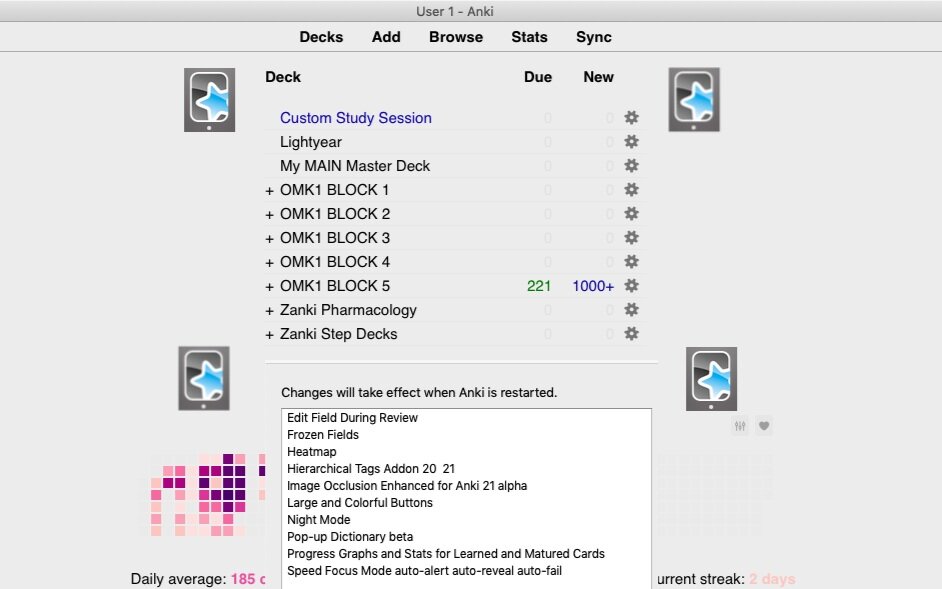Open the Stats view

[529, 37]
